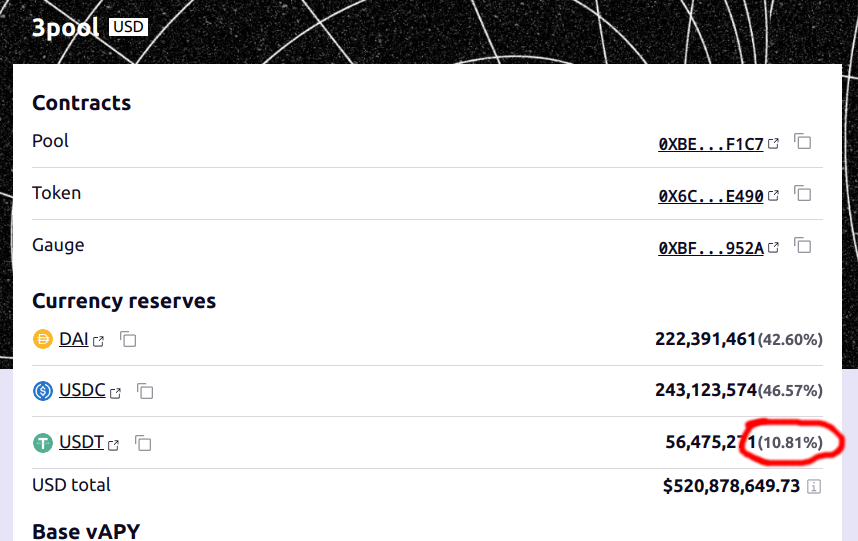This screenshot has height=541, width=858.
Task: Copy the USDT token address
Action: pos(143,443)
